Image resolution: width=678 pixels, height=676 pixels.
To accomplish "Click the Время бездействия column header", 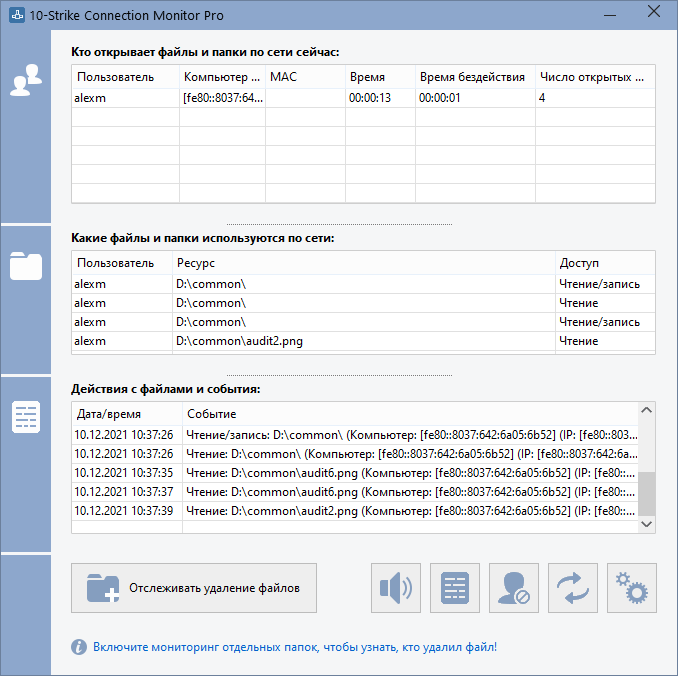I will (x=475, y=77).
